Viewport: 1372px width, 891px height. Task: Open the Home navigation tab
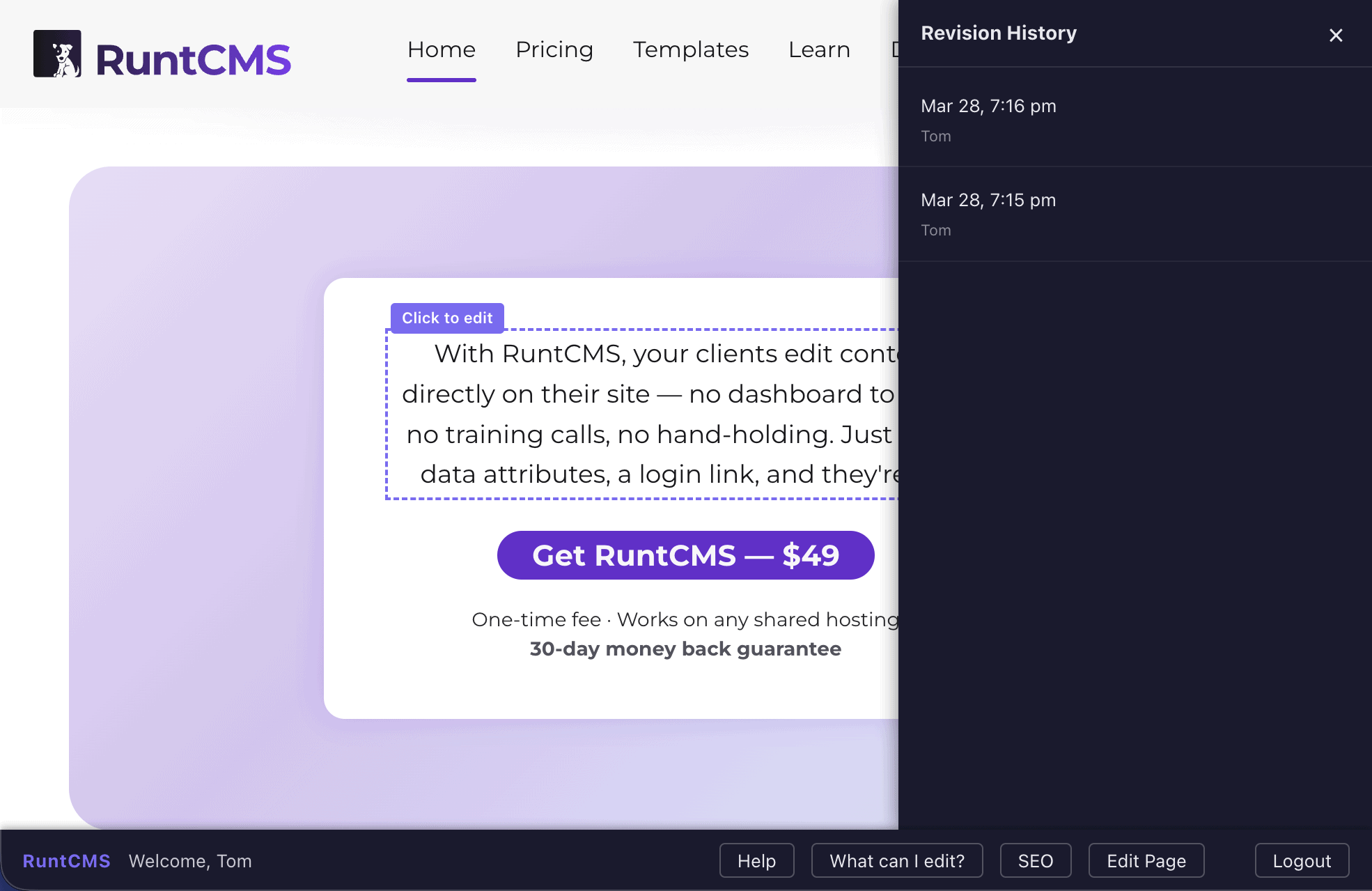(x=441, y=49)
